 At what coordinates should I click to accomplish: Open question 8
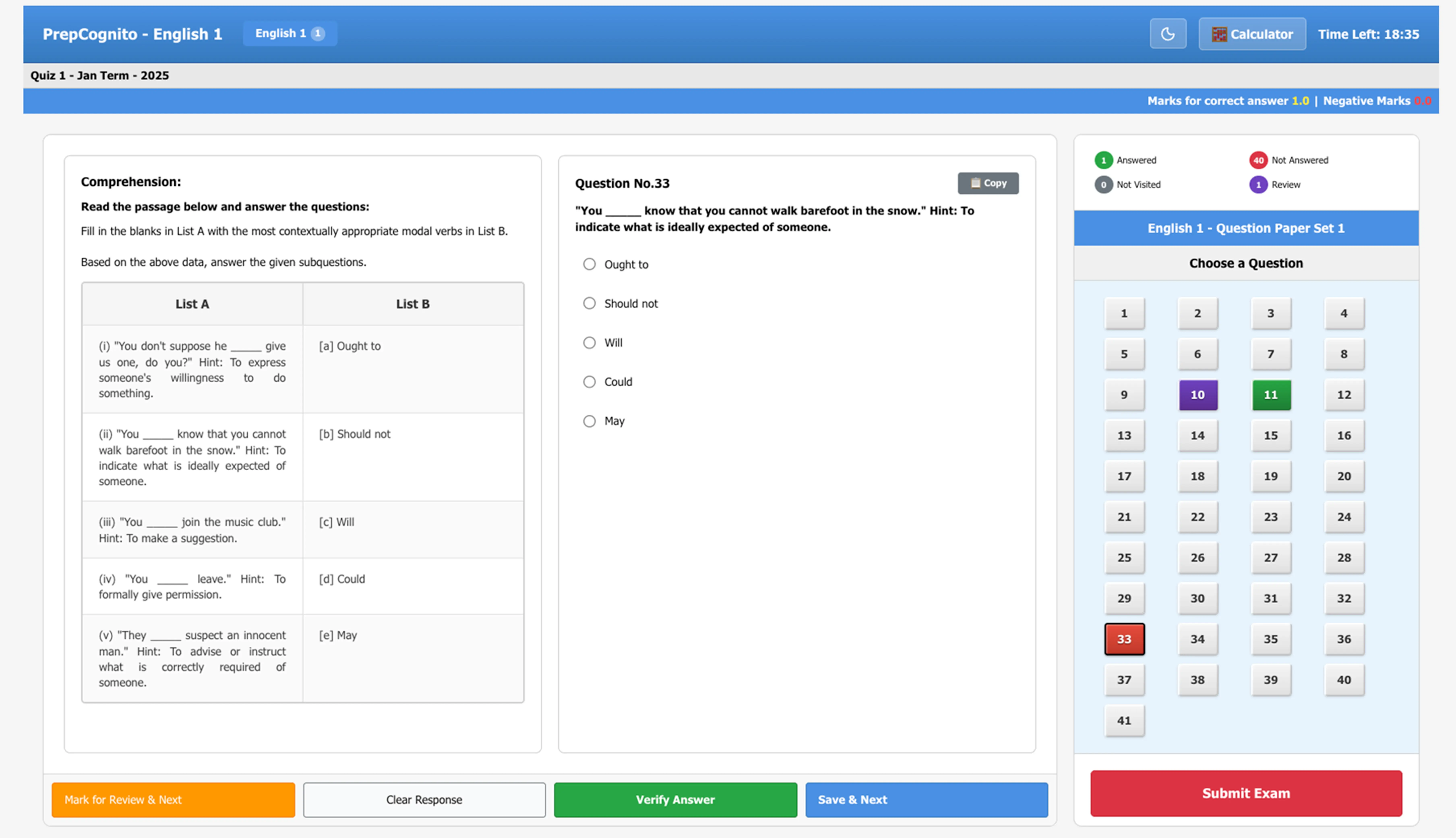[x=1344, y=354]
